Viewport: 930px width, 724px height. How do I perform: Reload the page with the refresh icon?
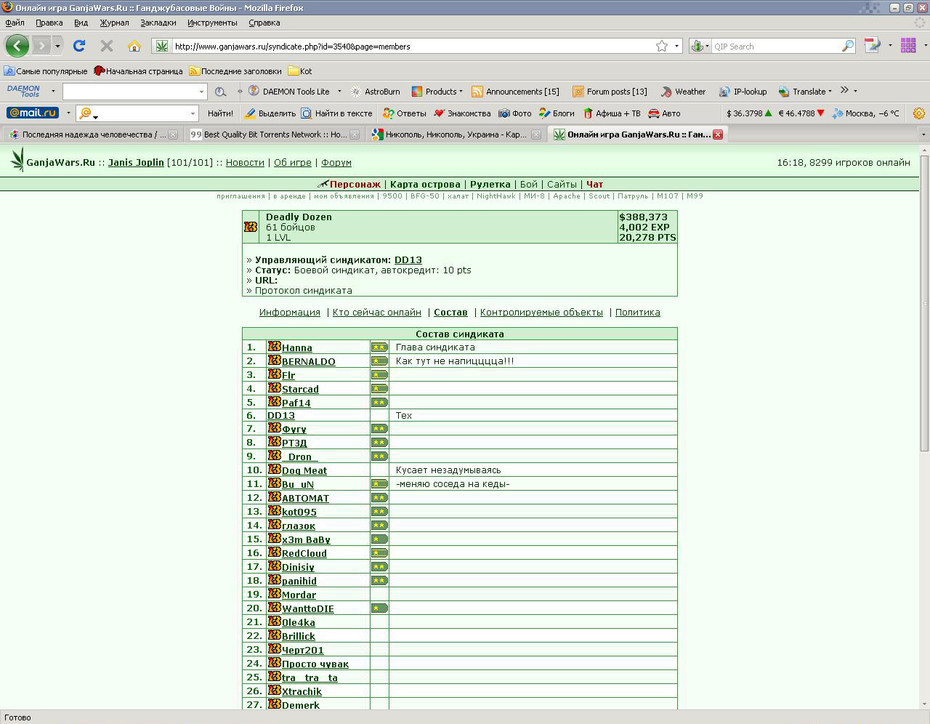tap(79, 46)
